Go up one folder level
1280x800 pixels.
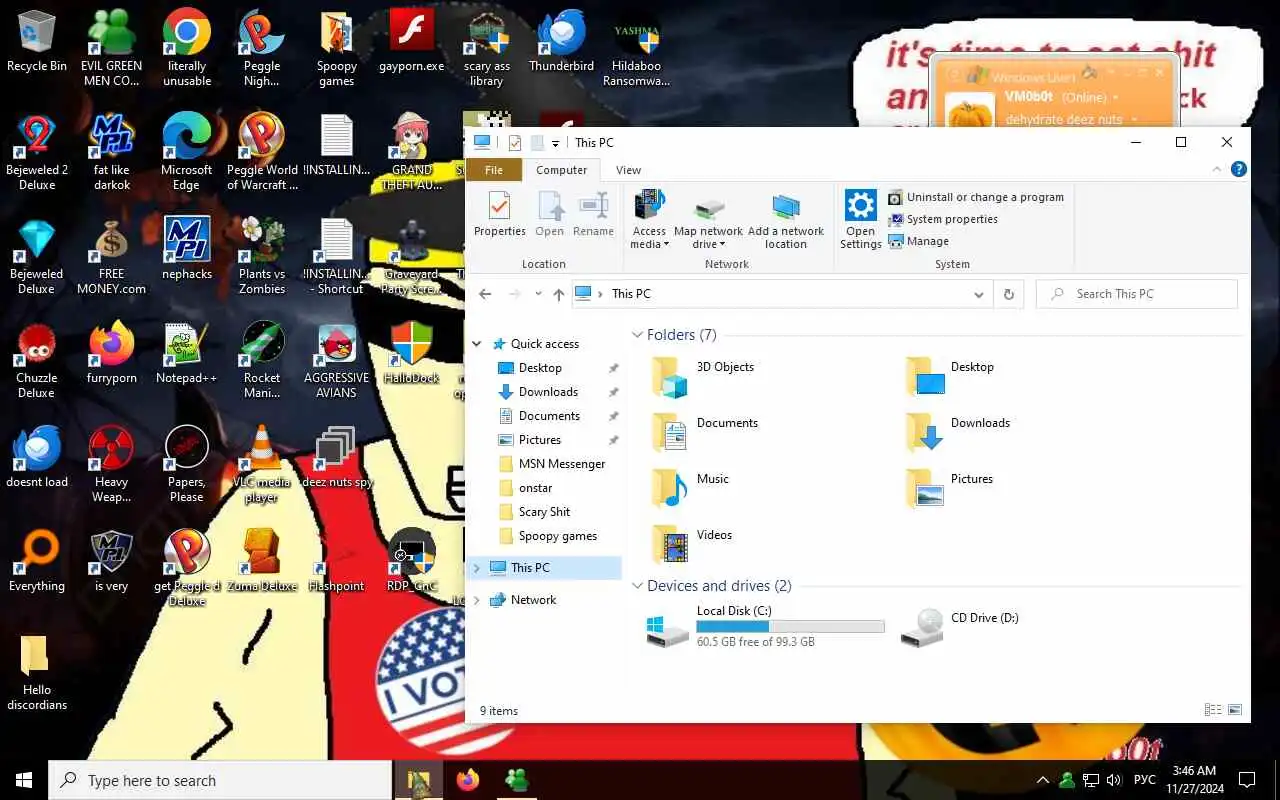coord(559,294)
